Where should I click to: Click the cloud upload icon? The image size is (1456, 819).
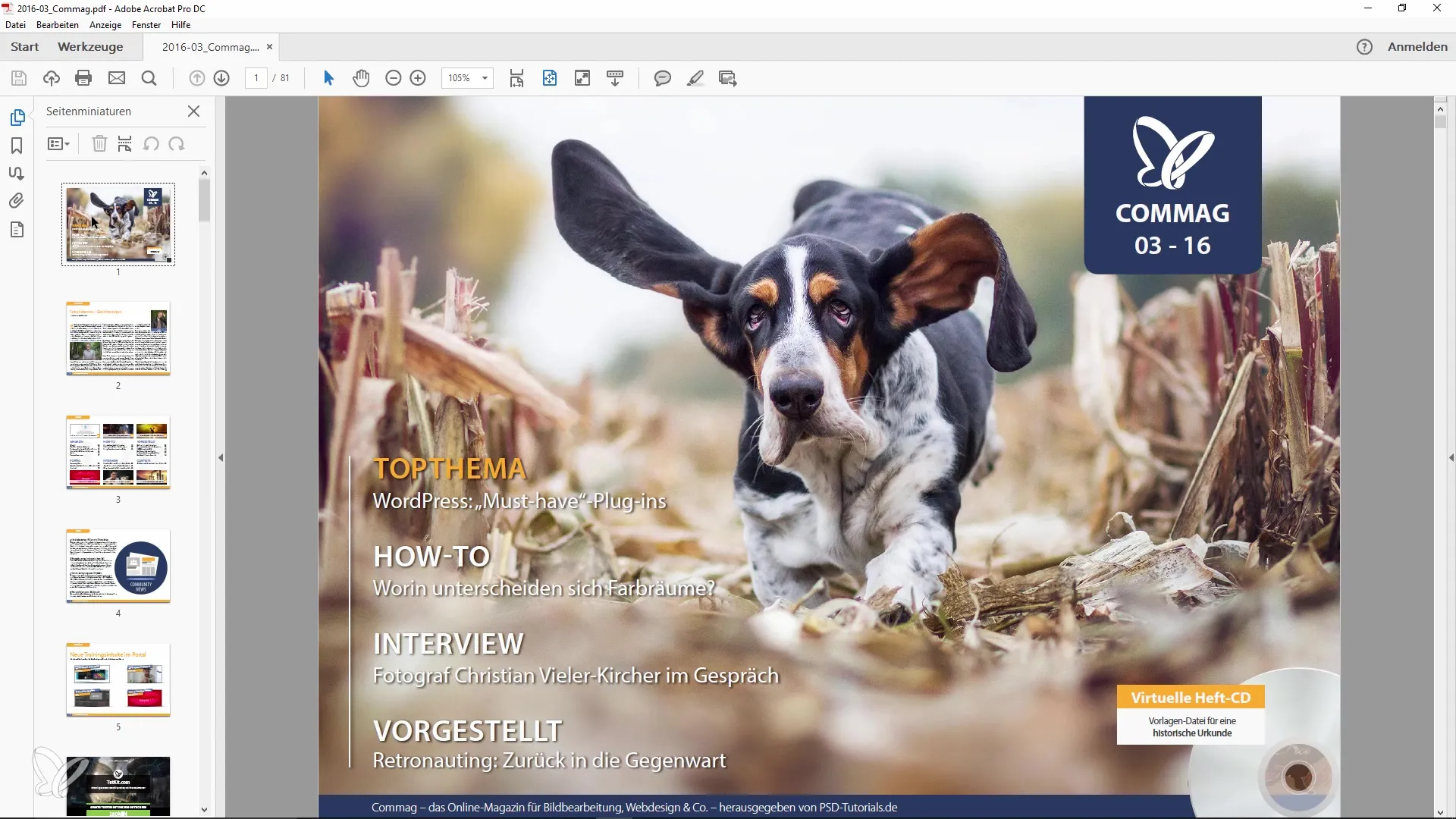(52, 78)
